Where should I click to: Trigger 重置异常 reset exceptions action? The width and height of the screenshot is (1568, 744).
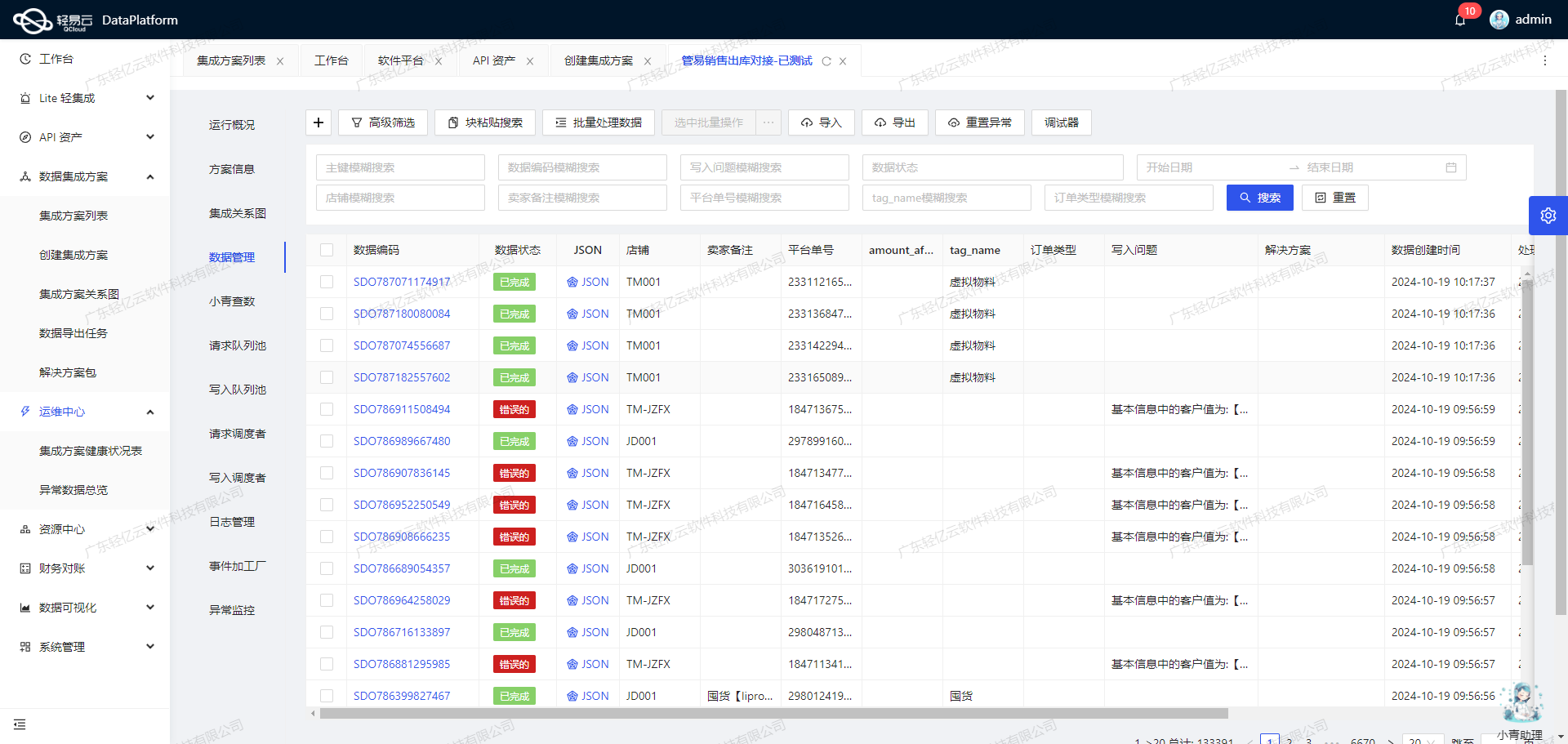pyautogui.click(x=979, y=123)
